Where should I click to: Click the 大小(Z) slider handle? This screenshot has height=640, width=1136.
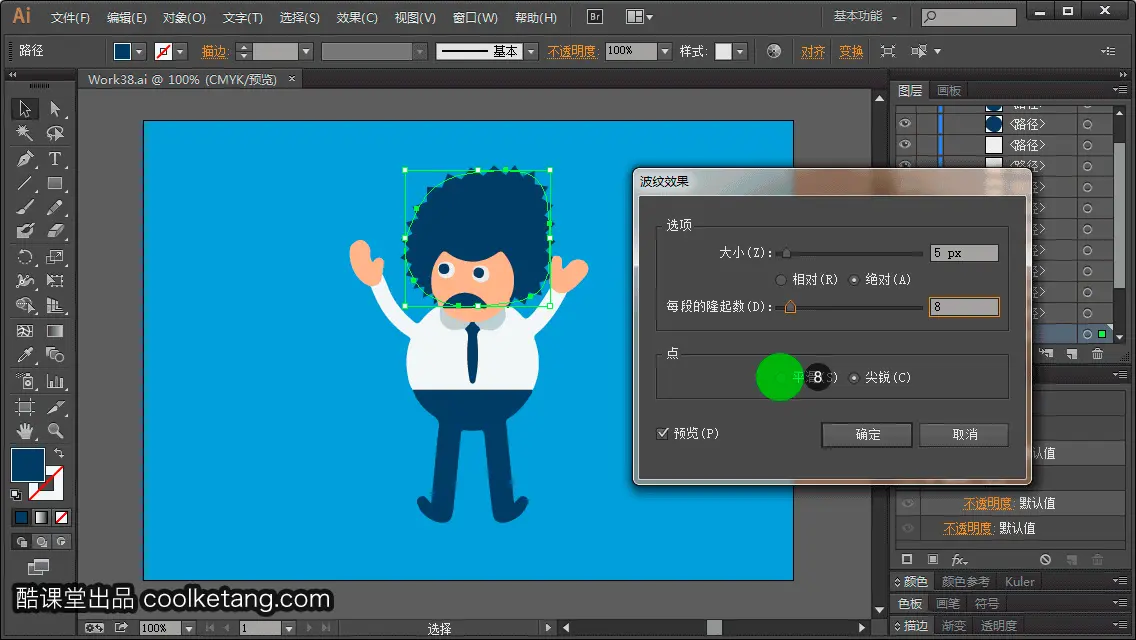[x=786, y=253]
